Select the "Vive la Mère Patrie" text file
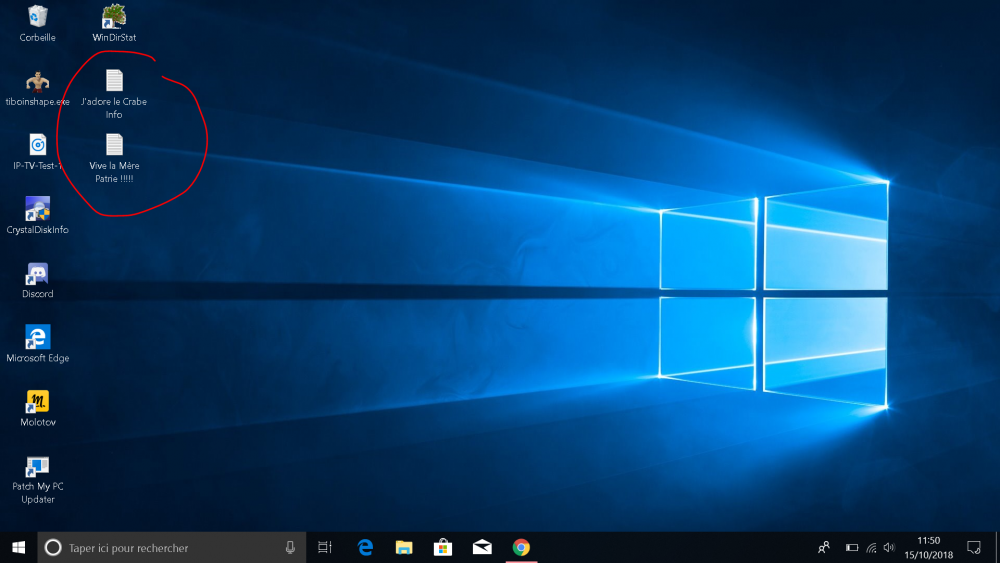 pyautogui.click(x=114, y=146)
